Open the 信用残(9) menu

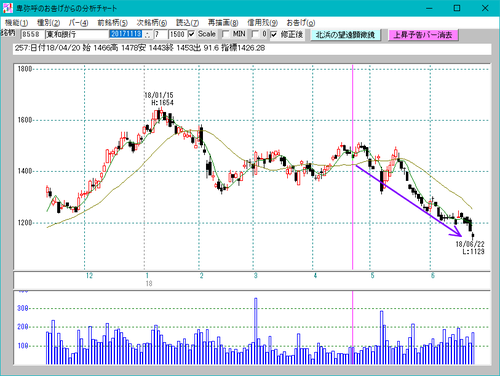point(262,23)
